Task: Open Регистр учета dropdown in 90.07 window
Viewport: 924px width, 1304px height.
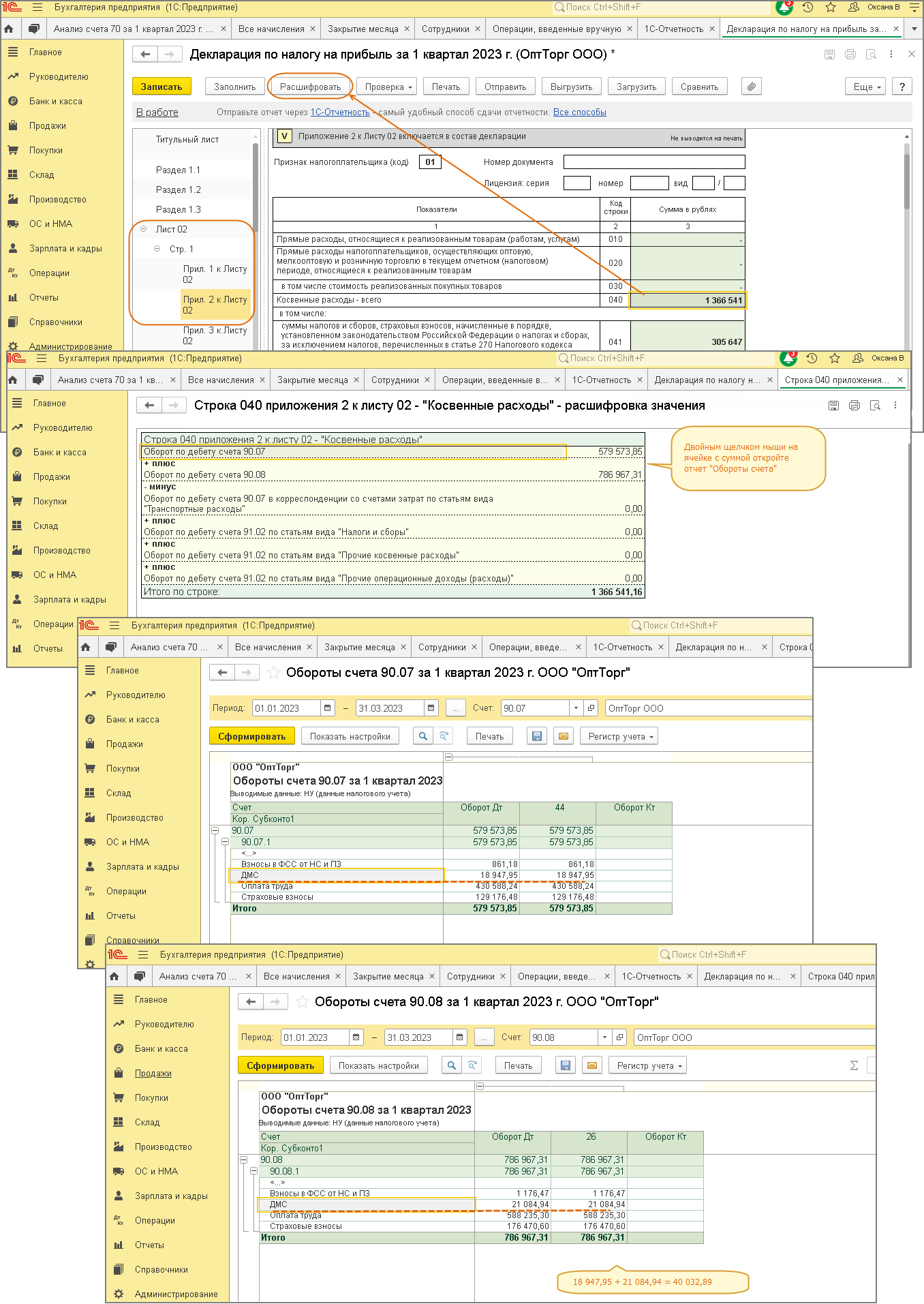Action: [x=620, y=736]
